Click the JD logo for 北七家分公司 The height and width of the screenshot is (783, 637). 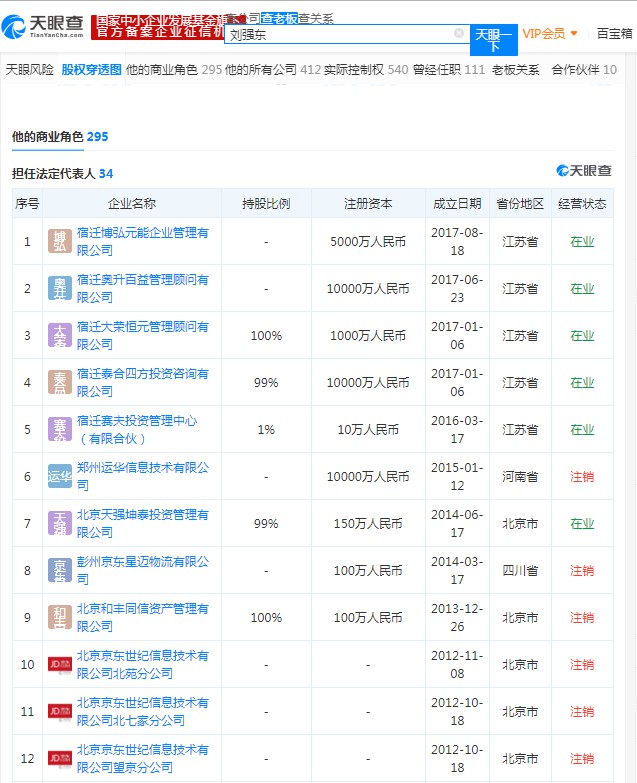59,711
